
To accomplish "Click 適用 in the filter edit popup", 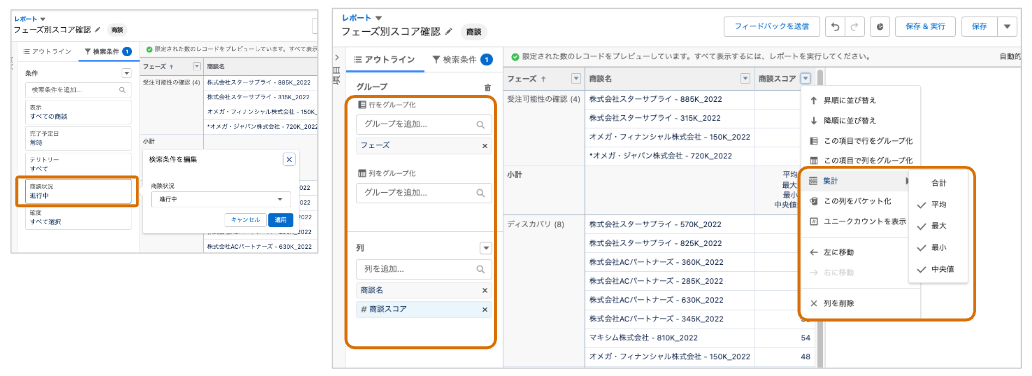I will [280, 219].
